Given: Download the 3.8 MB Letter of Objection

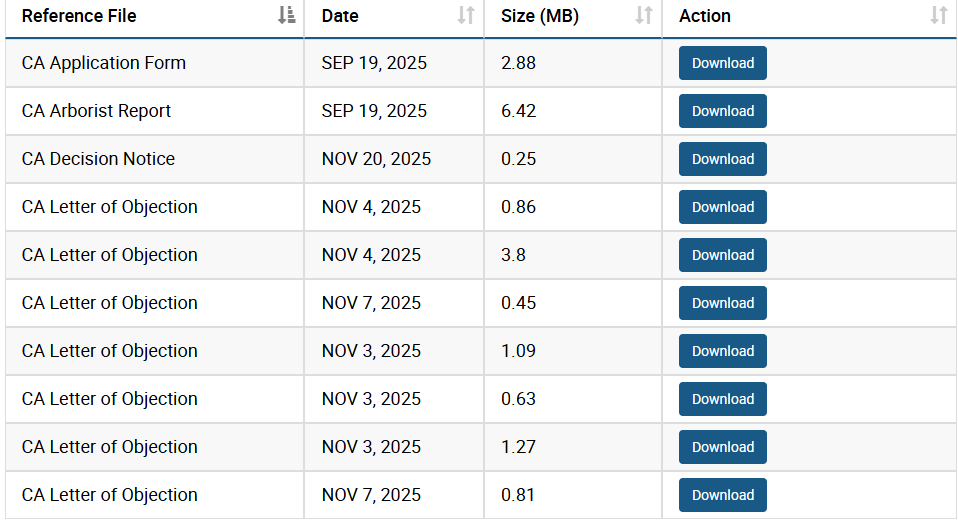Looking at the screenshot, I should [723, 255].
